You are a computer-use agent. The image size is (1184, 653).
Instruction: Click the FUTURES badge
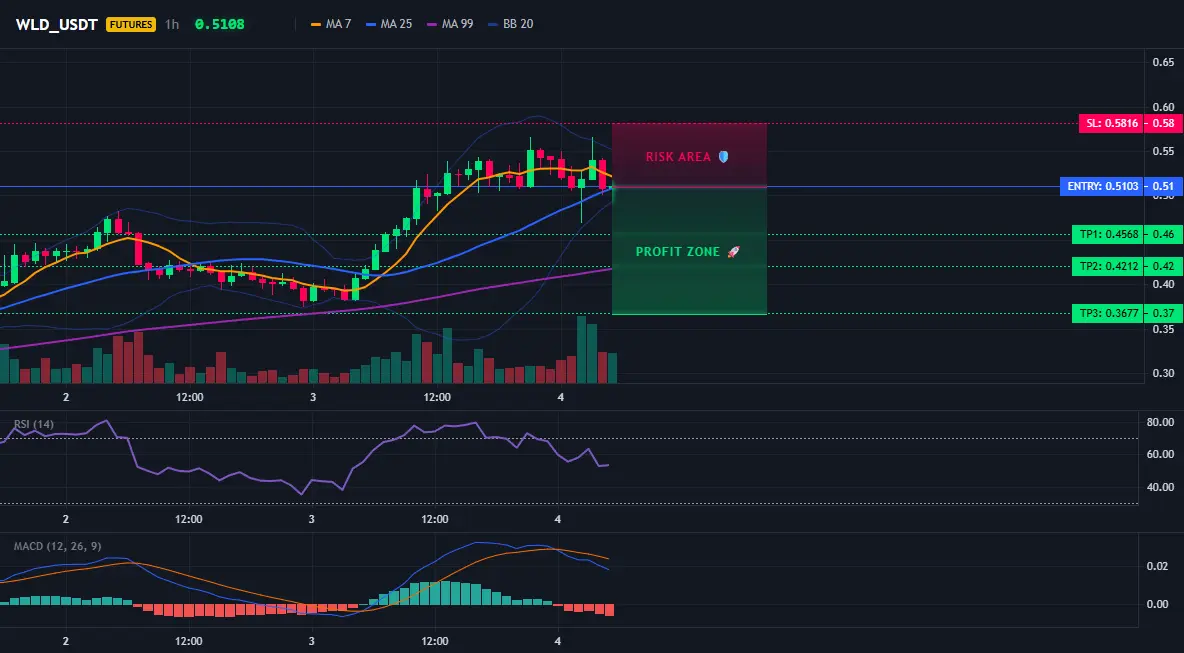(131, 24)
